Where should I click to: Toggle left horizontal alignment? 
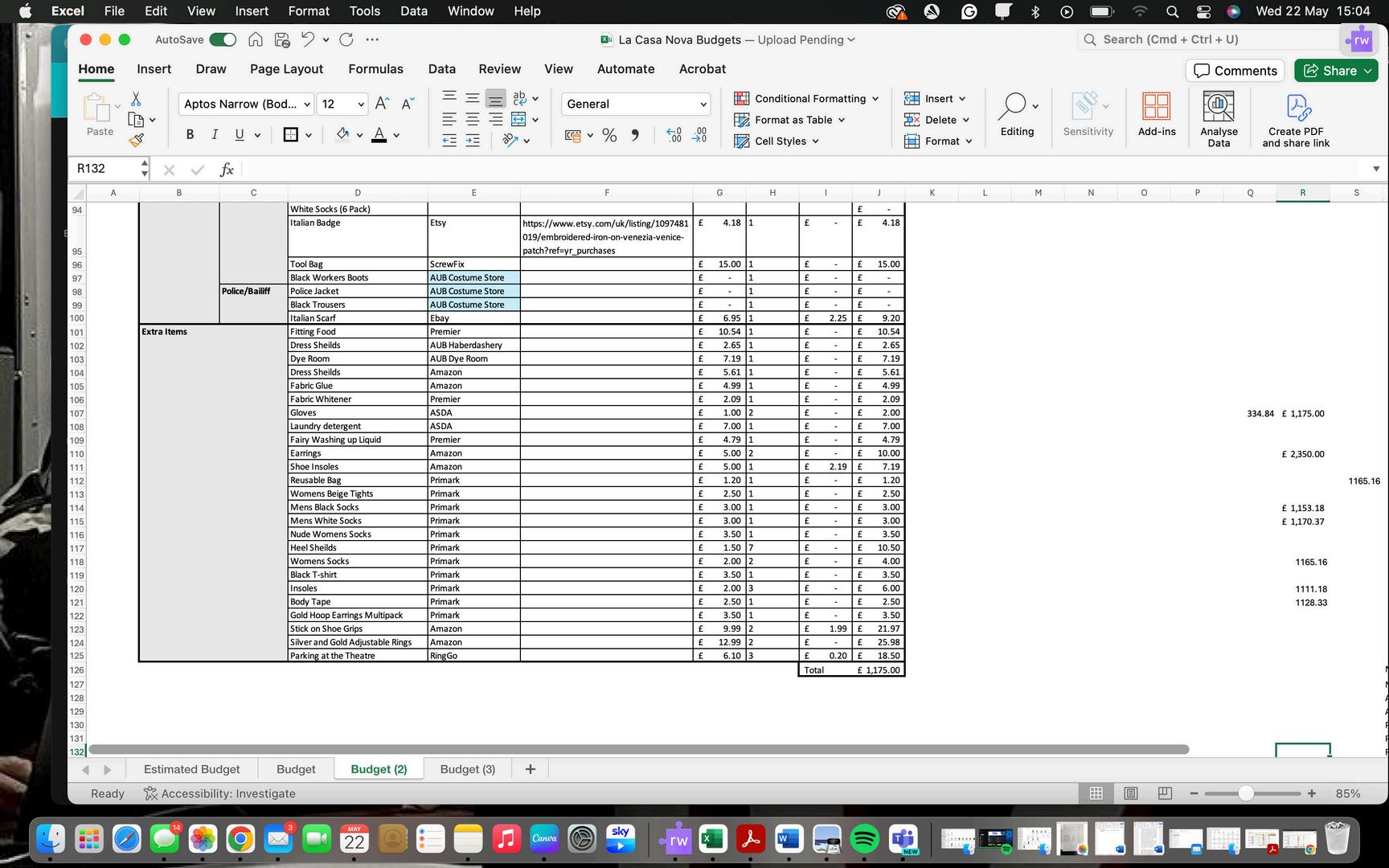click(449, 120)
